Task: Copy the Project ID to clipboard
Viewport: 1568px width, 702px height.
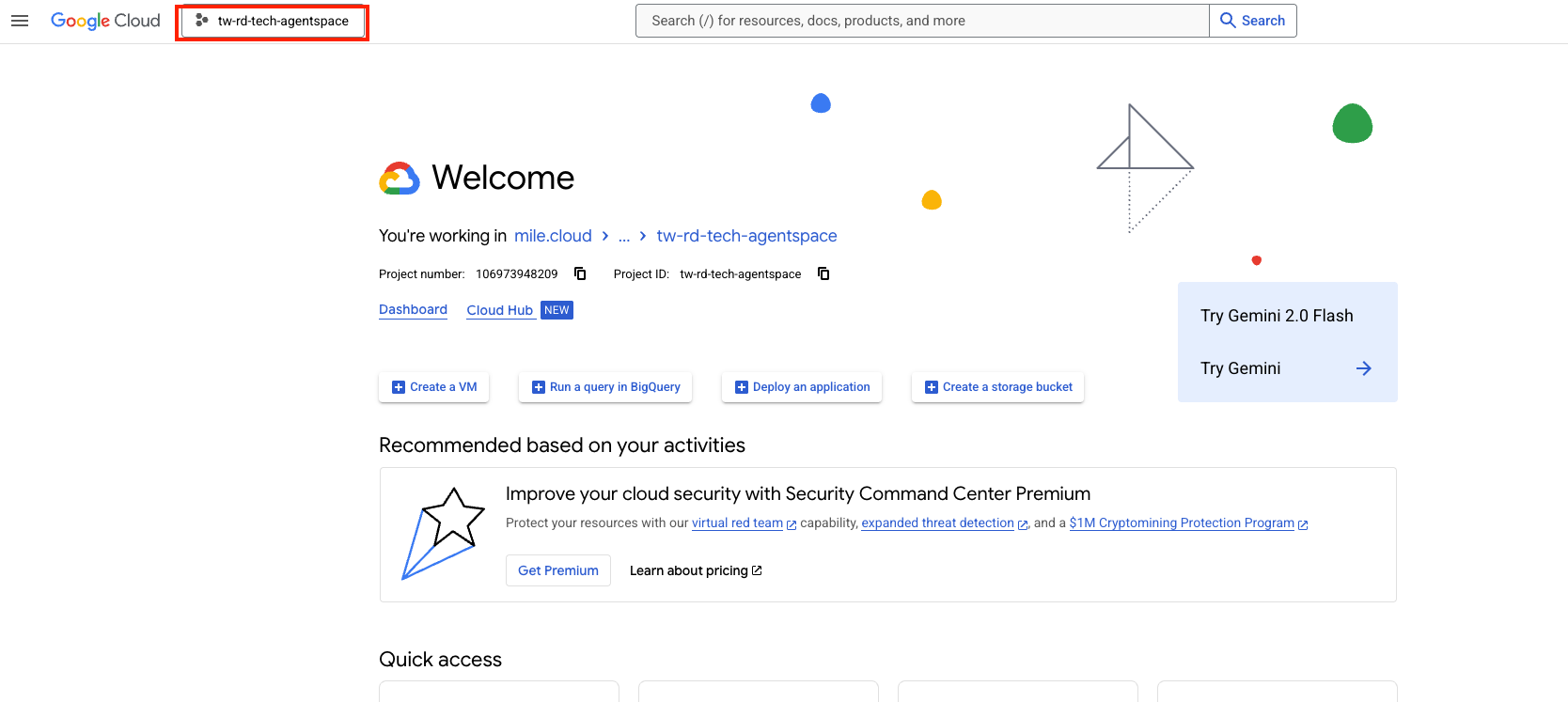Action: 823,273
